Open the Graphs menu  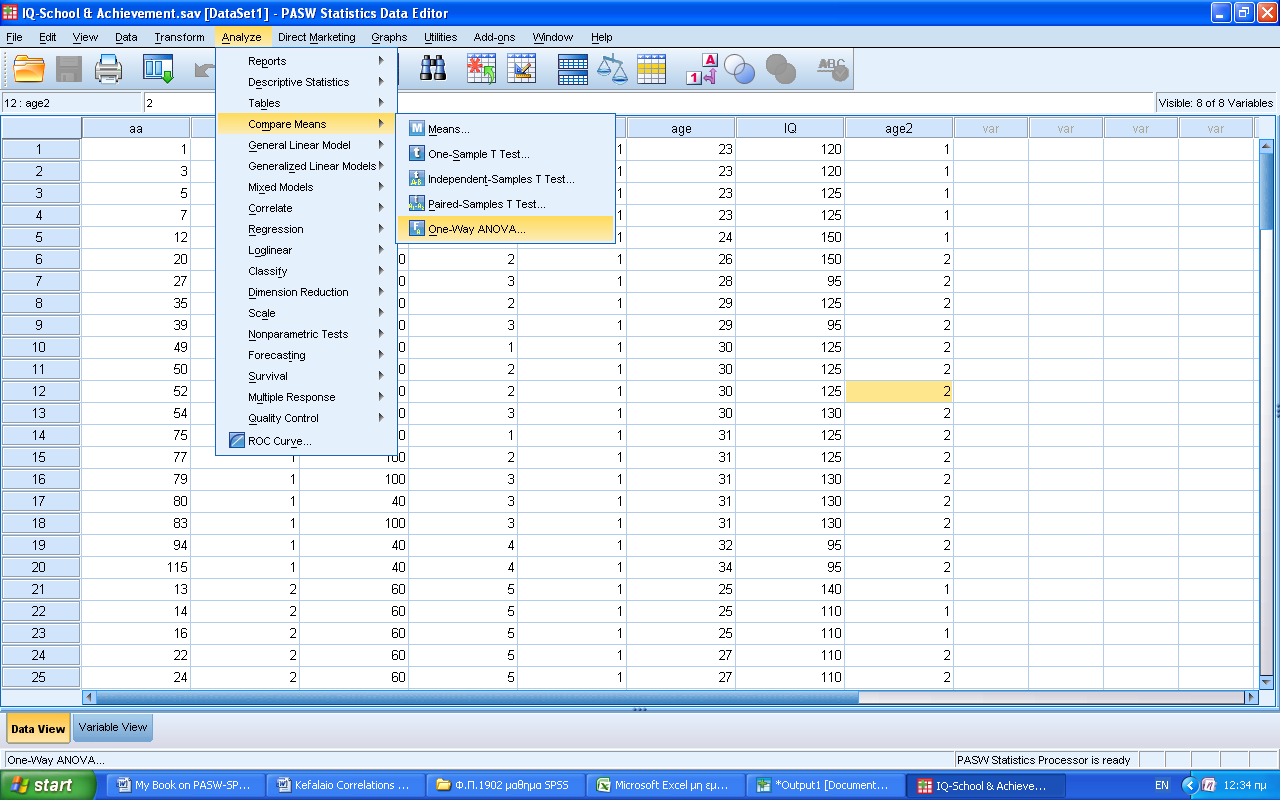pos(389,37)
